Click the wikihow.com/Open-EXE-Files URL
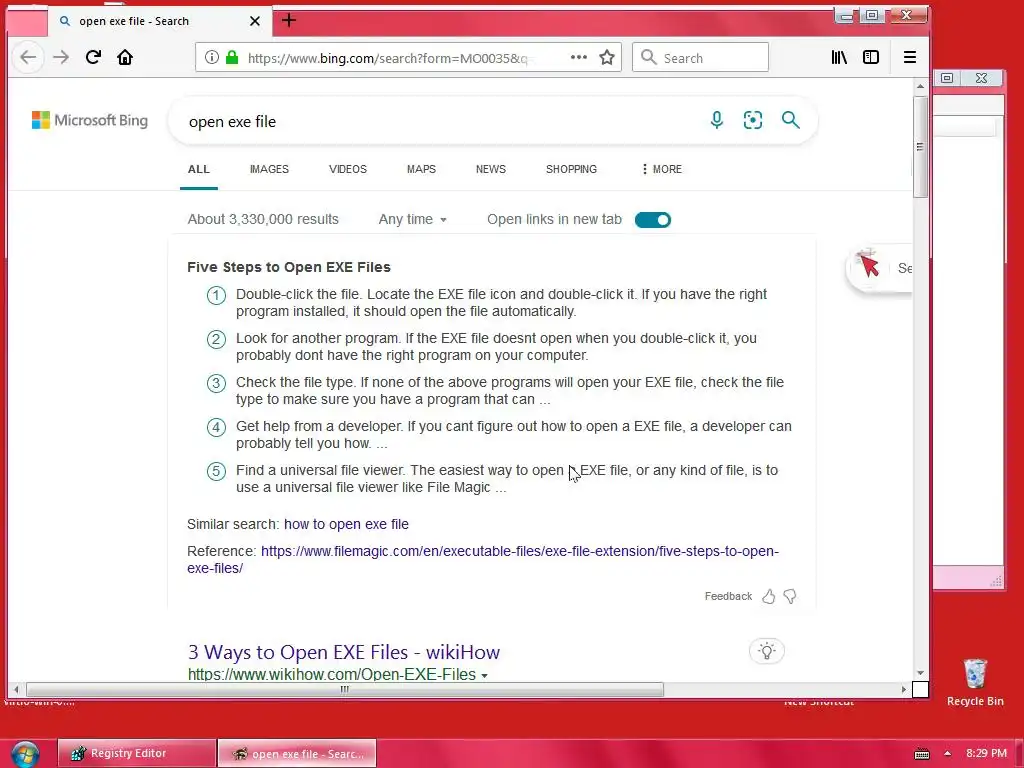The width and height of the screenshot is (1024, 768). [332, 674]
